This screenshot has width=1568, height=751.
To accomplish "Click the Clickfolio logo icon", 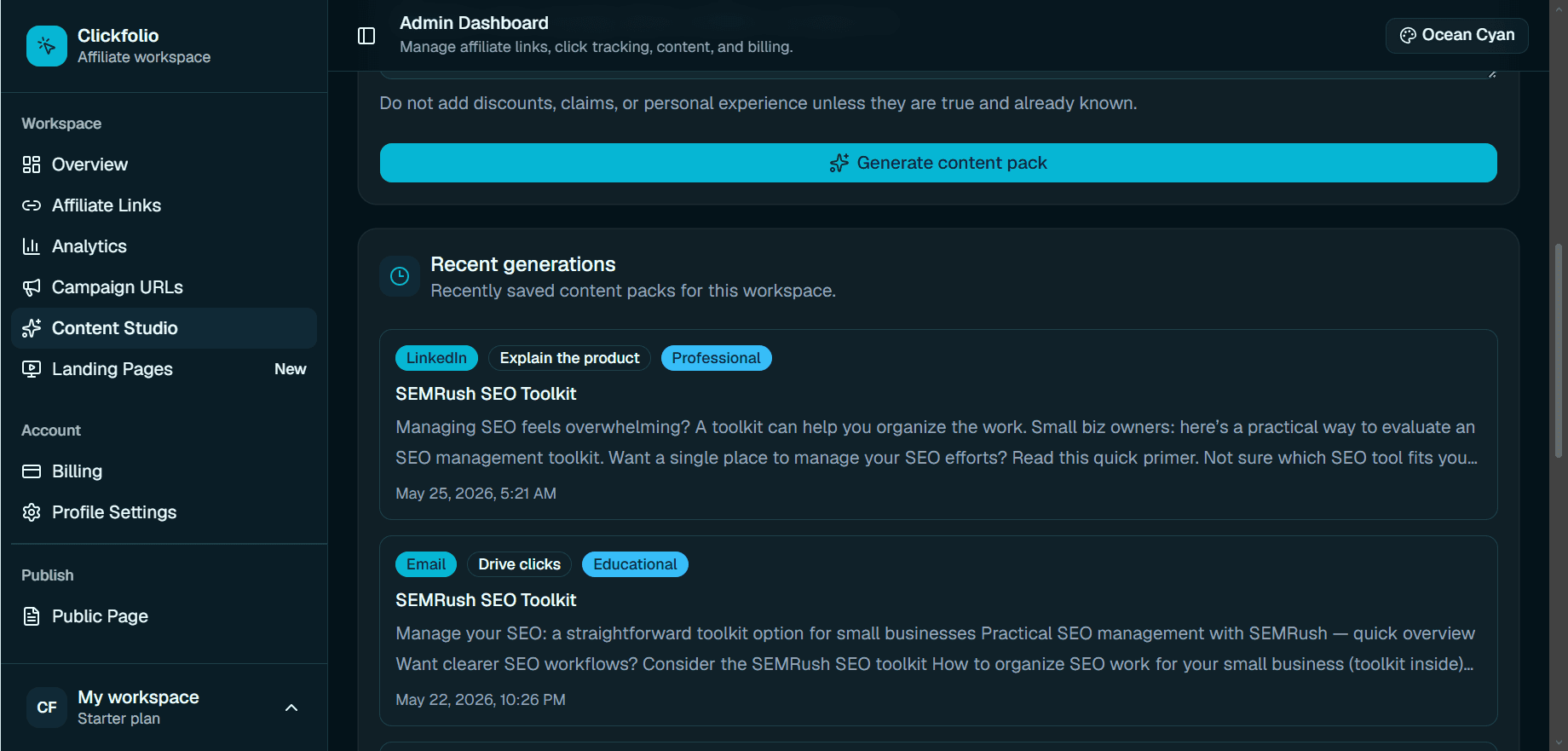I will click(47, 46).
